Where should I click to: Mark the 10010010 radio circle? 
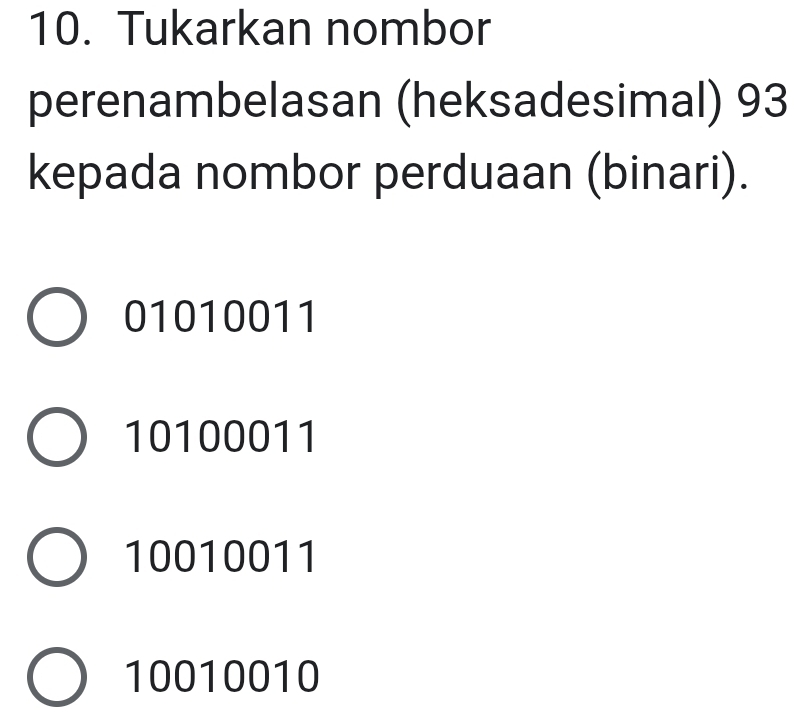(x=57, y=677)
